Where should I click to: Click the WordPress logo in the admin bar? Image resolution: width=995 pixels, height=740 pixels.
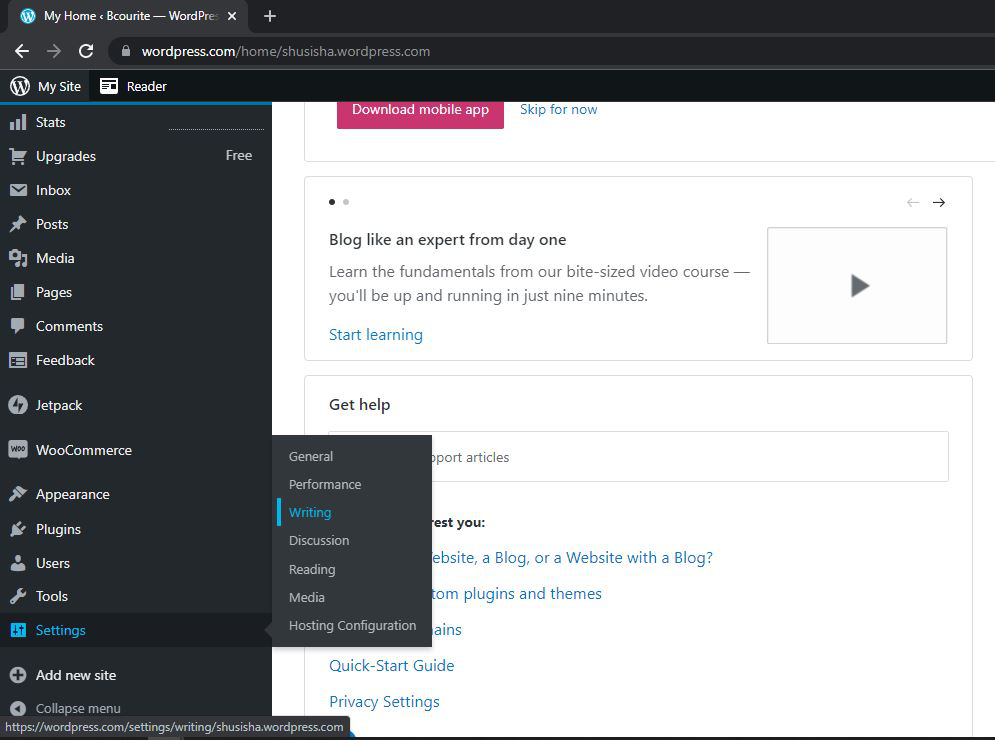tap(20, 86)
